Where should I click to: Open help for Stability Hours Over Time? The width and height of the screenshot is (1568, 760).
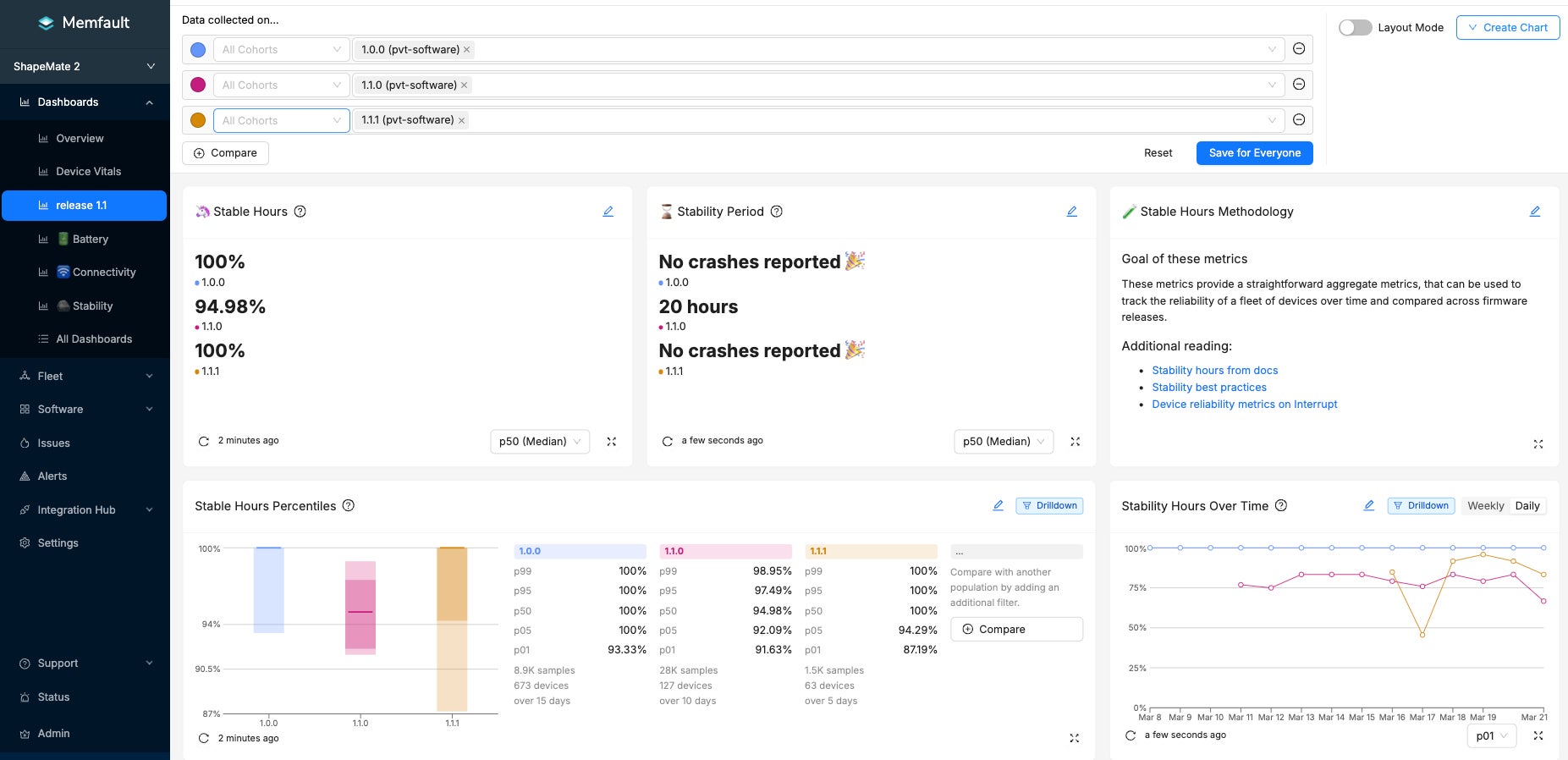(x=1280, y=506)
